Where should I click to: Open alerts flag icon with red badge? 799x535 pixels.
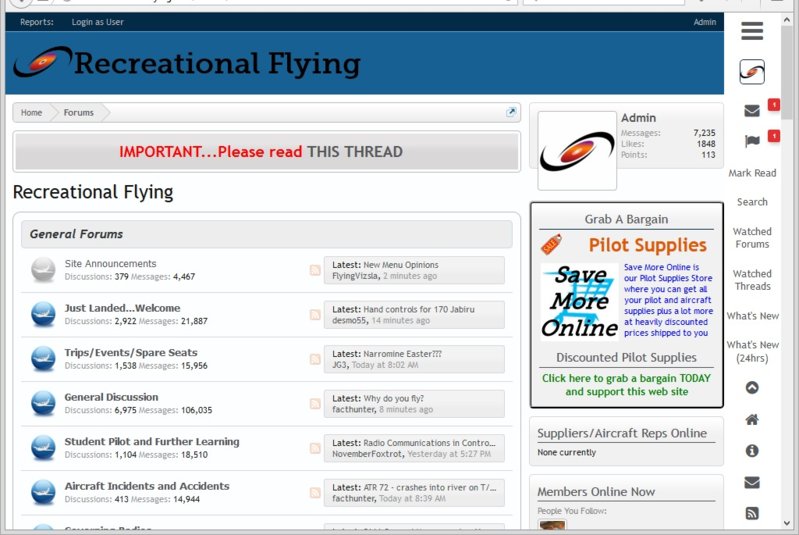pyautogui.click(x=752, y=141)
